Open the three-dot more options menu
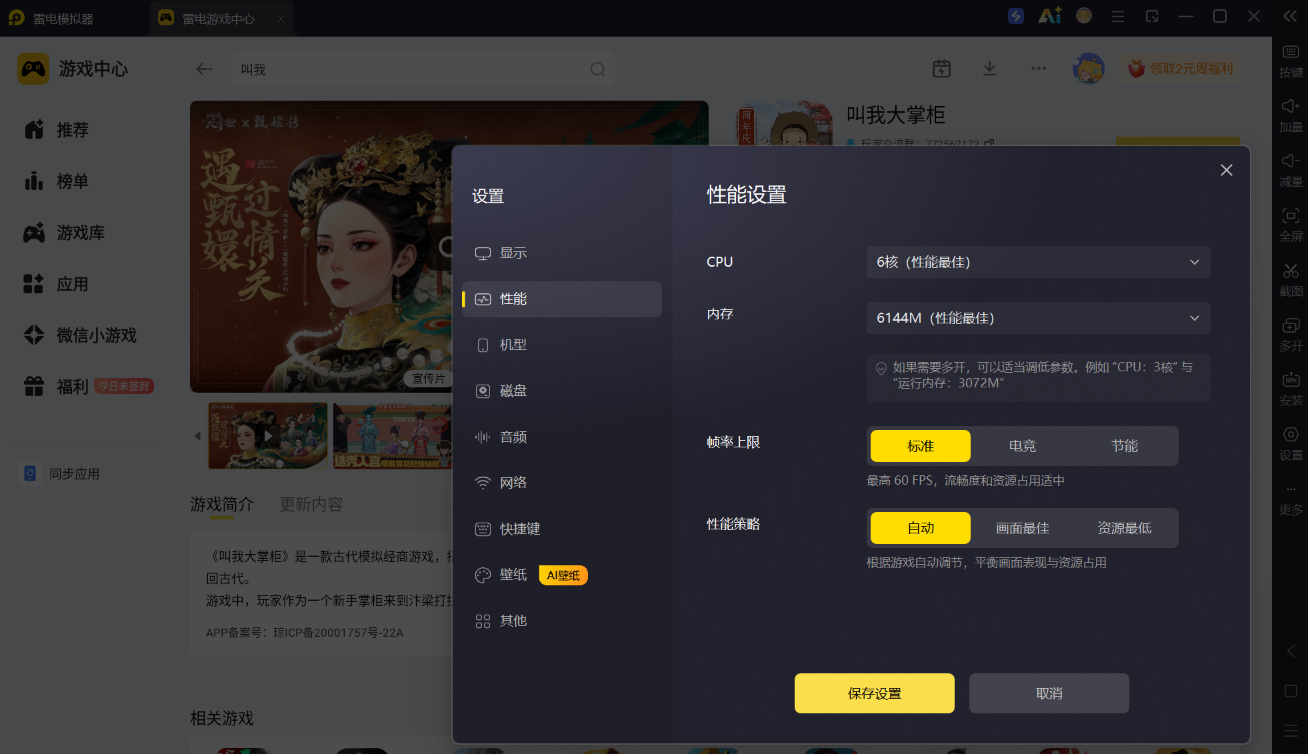Image resolution: width=1308 pixels, height=755 pixels. [x=1039, y=68]
